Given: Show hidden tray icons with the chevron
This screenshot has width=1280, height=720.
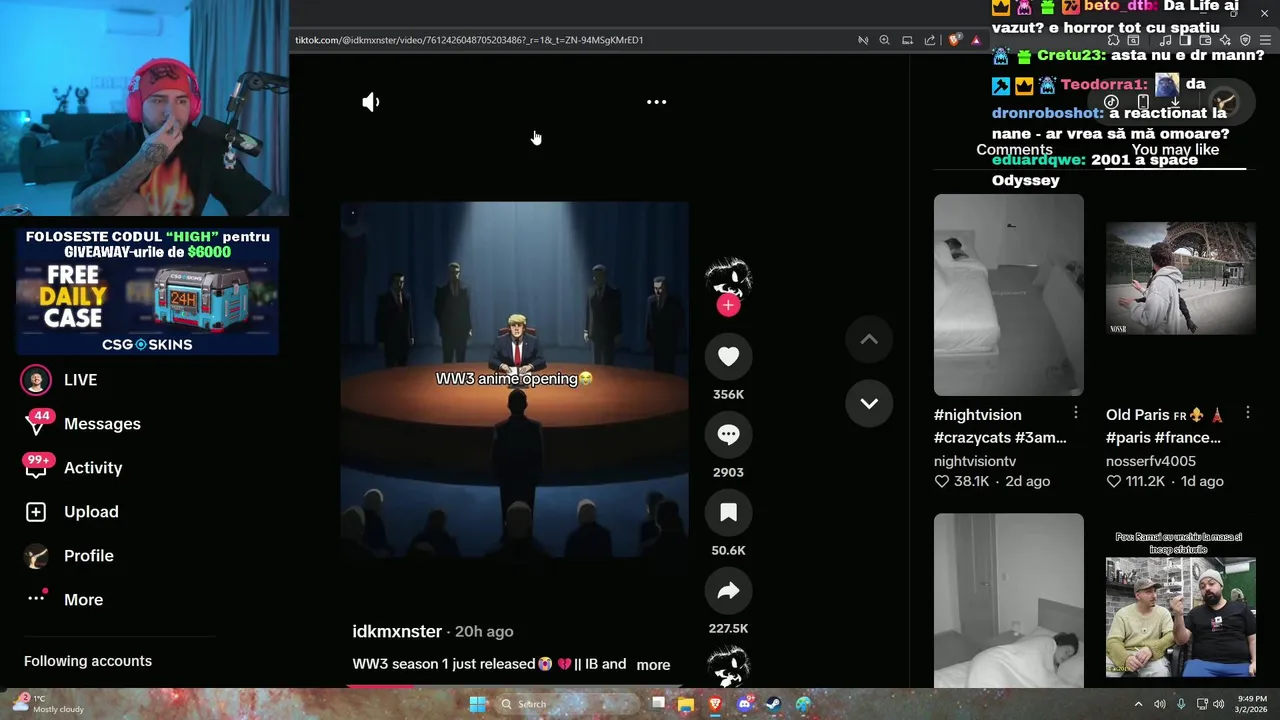Looking at the screenshot, I should click(1138, 704).
